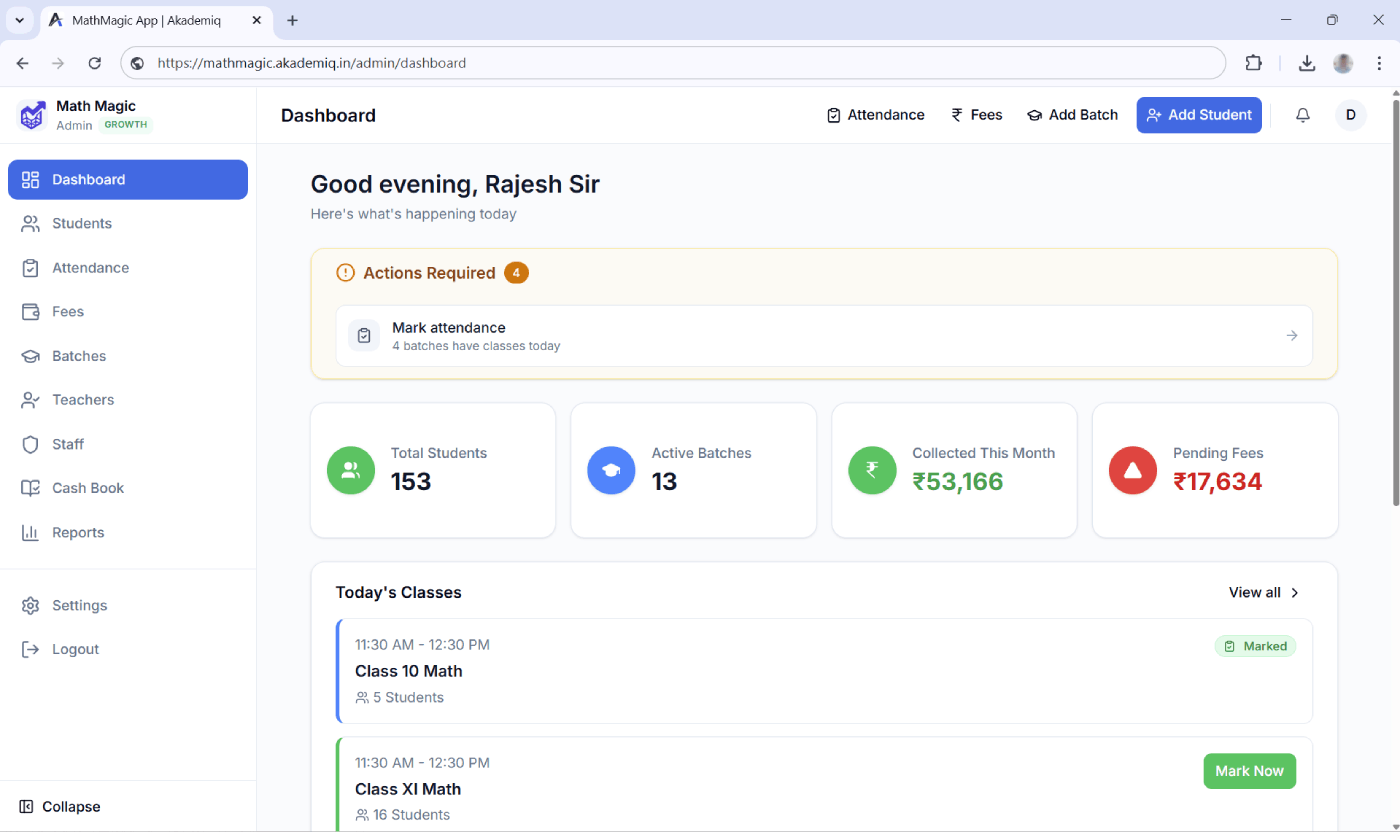Open the Reports sidebar icon
Viewport: 1400px width, 832px height.
pos(32,532)
